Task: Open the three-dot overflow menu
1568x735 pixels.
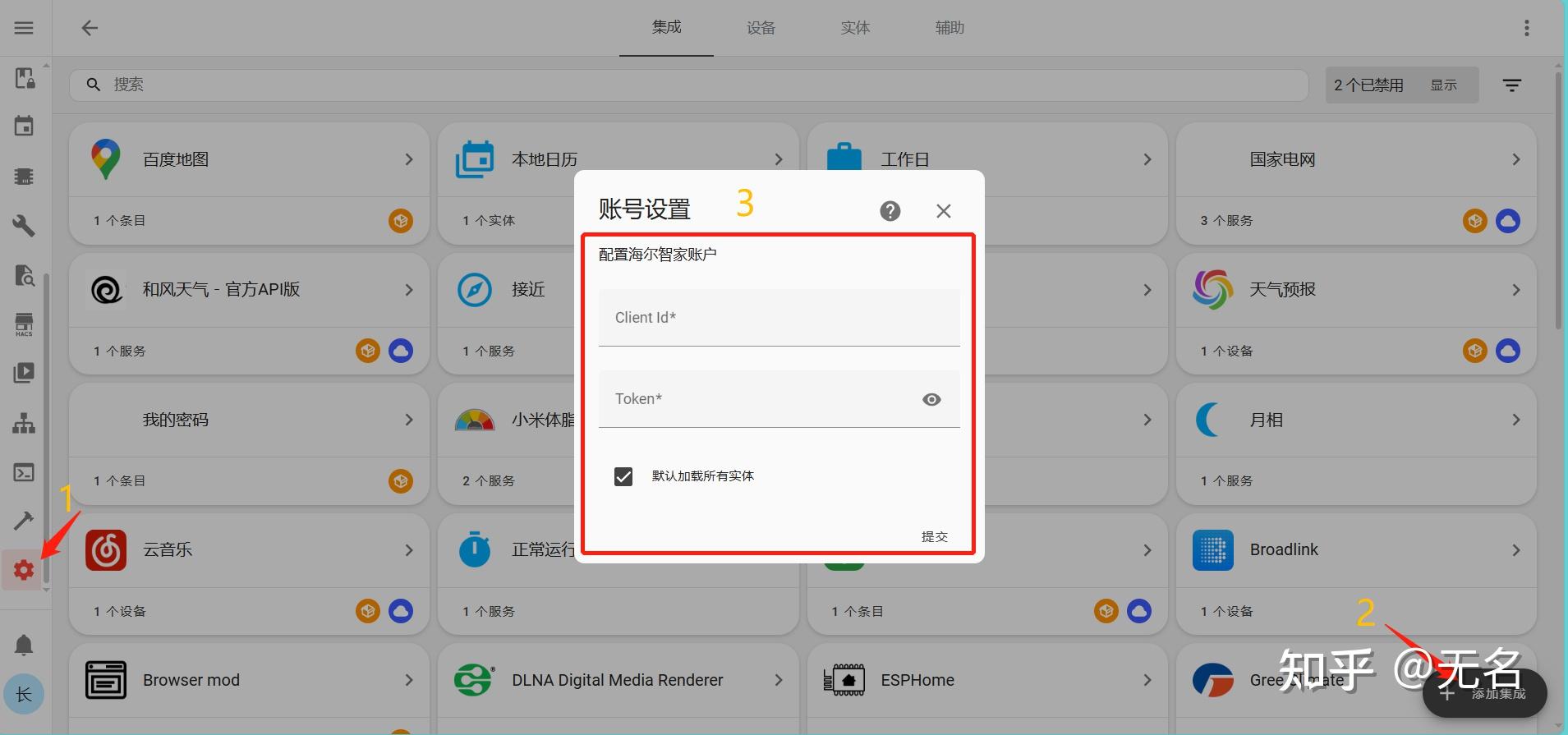Action: pyautogui.click(x=1527, y=28)
